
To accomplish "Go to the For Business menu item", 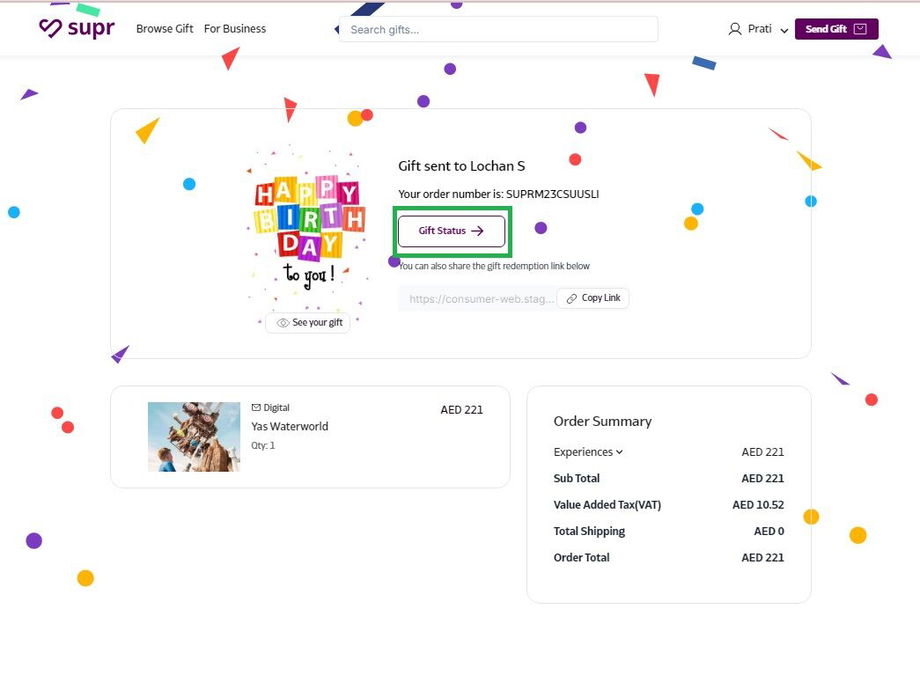I will click(235, 29).
